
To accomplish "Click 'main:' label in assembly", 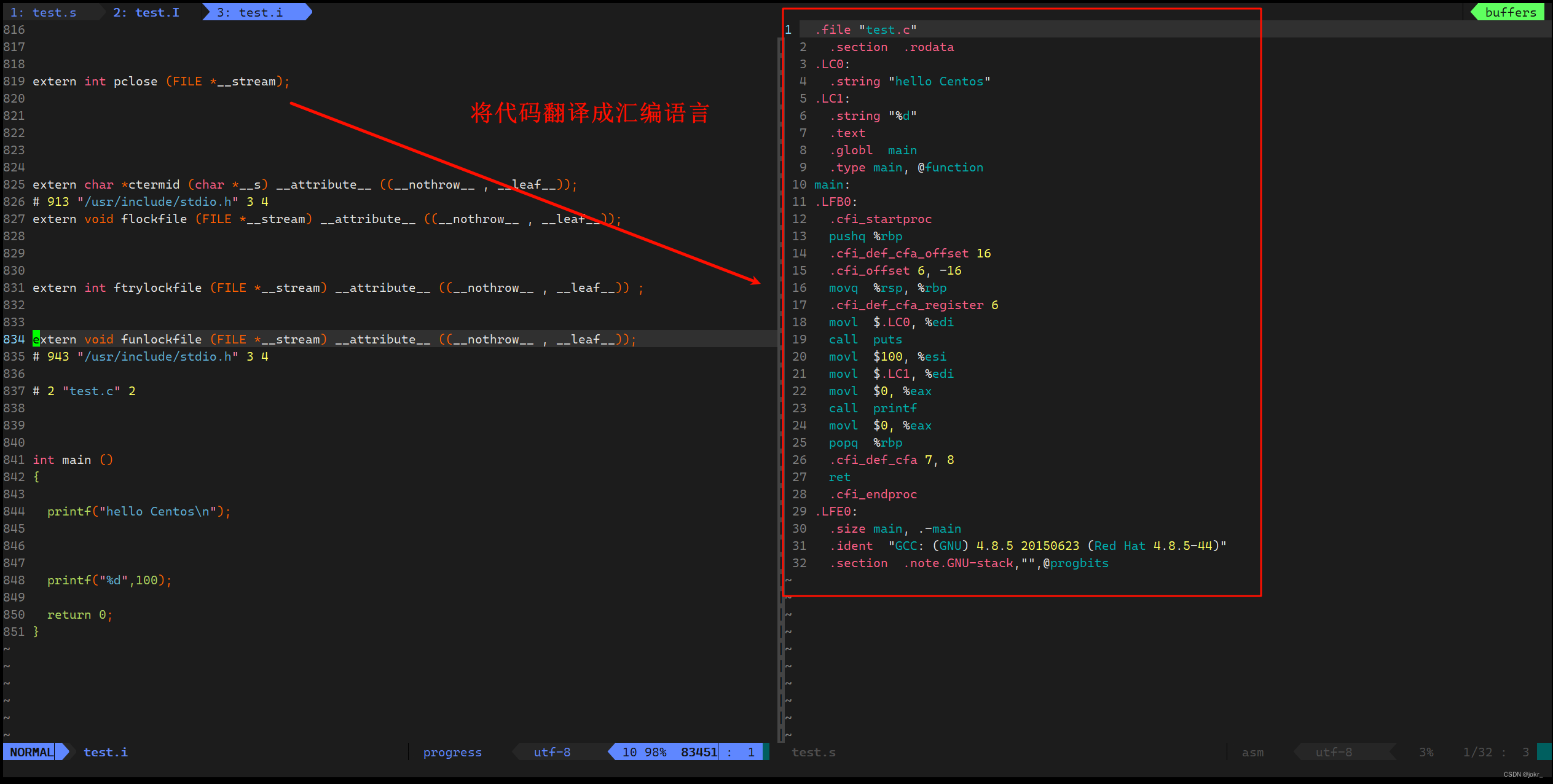I will point(833,185).
